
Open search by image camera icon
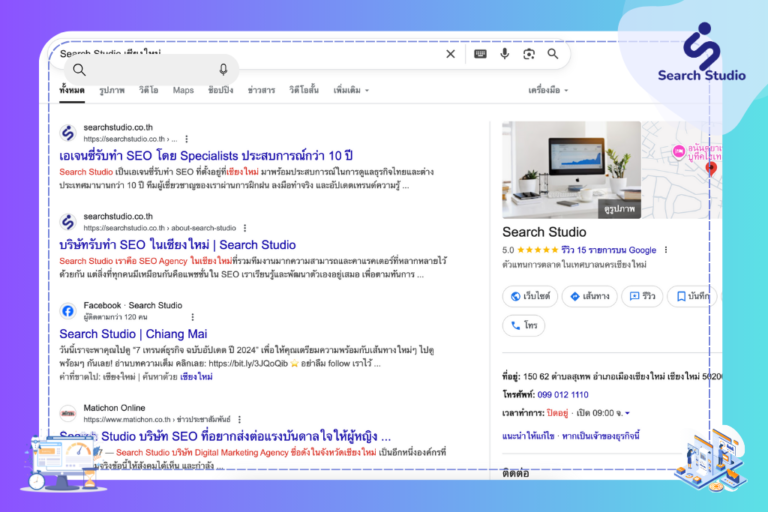click(x=528, y=54)
